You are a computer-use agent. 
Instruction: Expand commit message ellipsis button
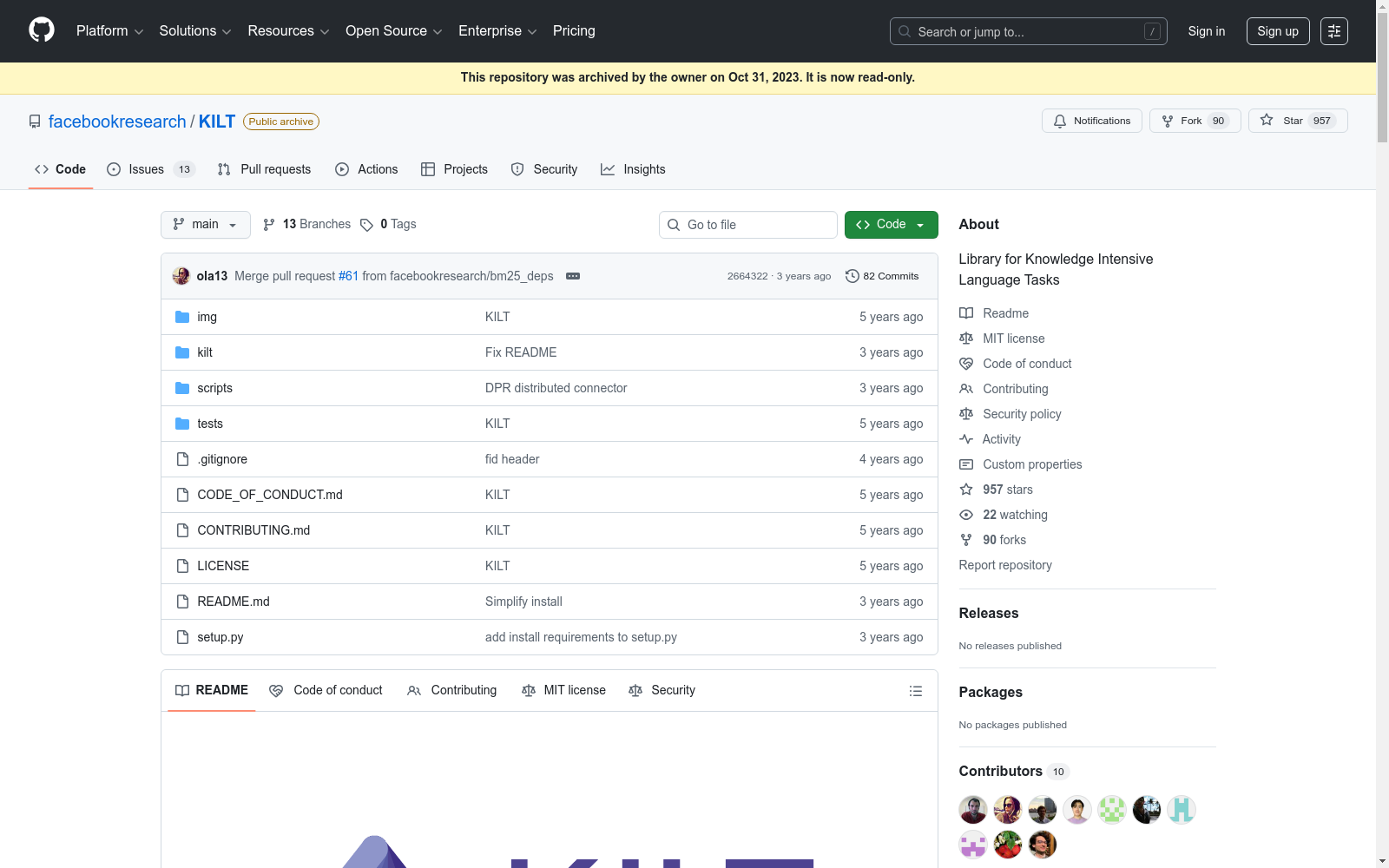[573, 276]
